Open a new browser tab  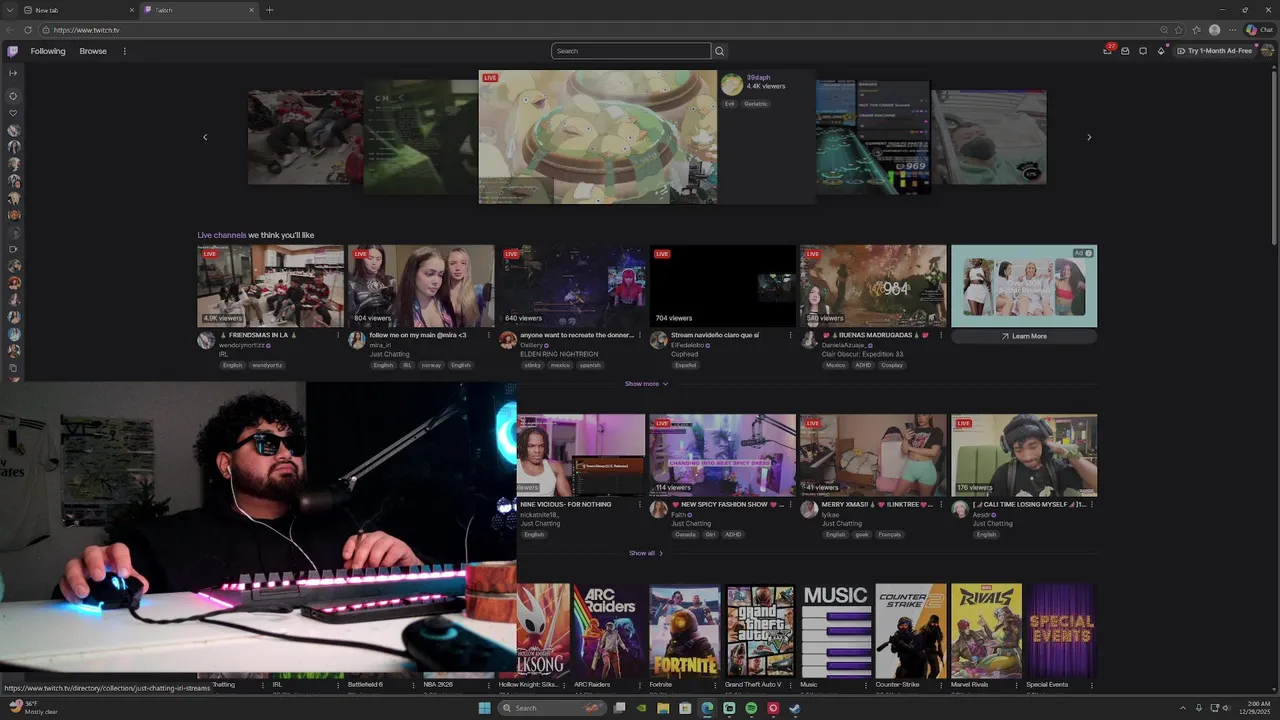click(269, 10)
